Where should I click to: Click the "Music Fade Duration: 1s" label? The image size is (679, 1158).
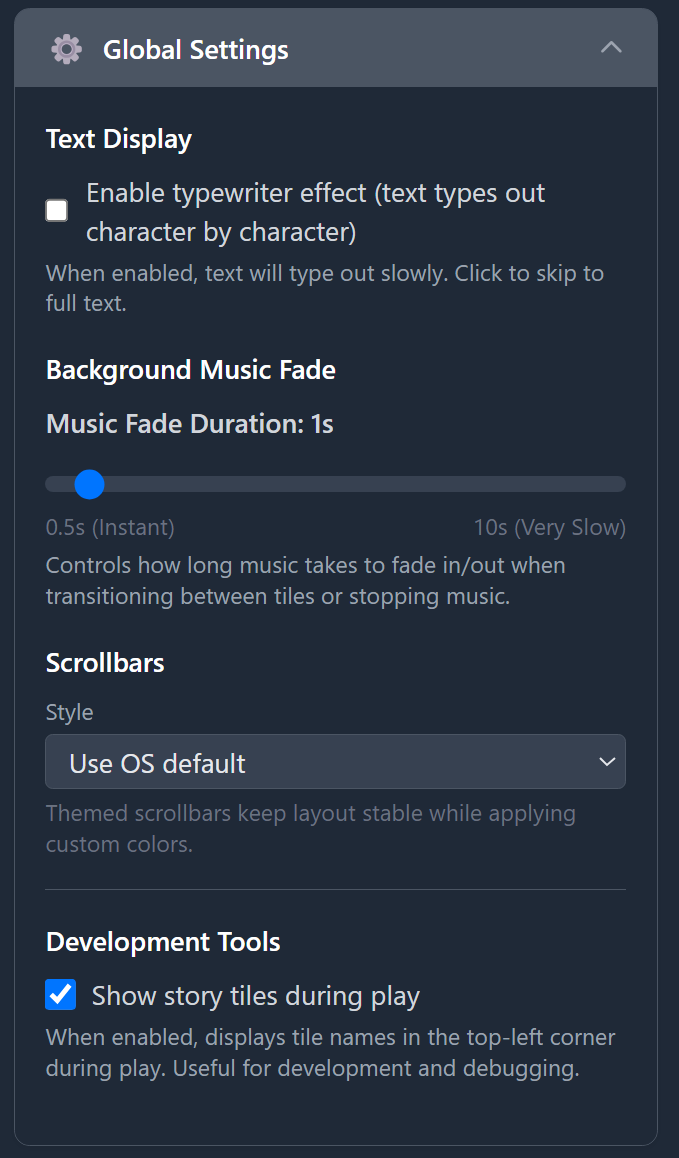190,424
